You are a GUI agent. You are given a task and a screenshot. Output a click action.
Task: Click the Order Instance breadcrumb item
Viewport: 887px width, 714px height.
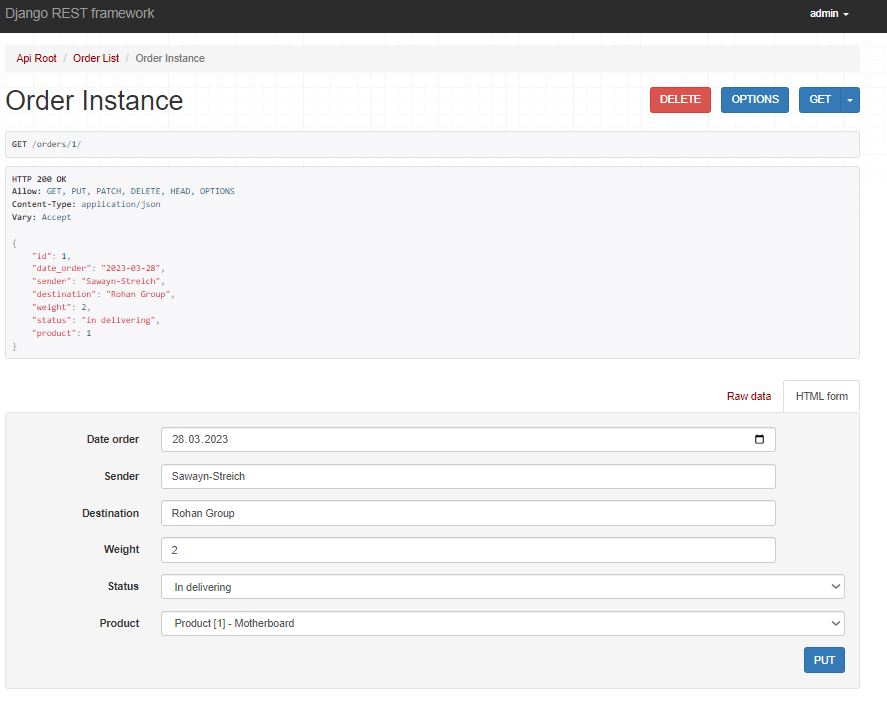point(170,58)
